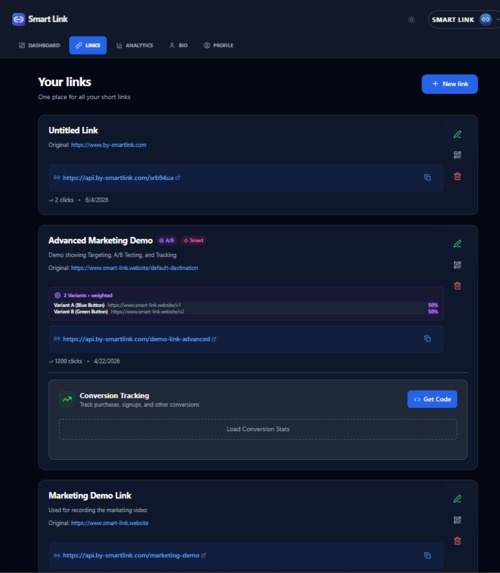
Task: Copy the marketing-demo short link
Action: click(x=427, y=555)
